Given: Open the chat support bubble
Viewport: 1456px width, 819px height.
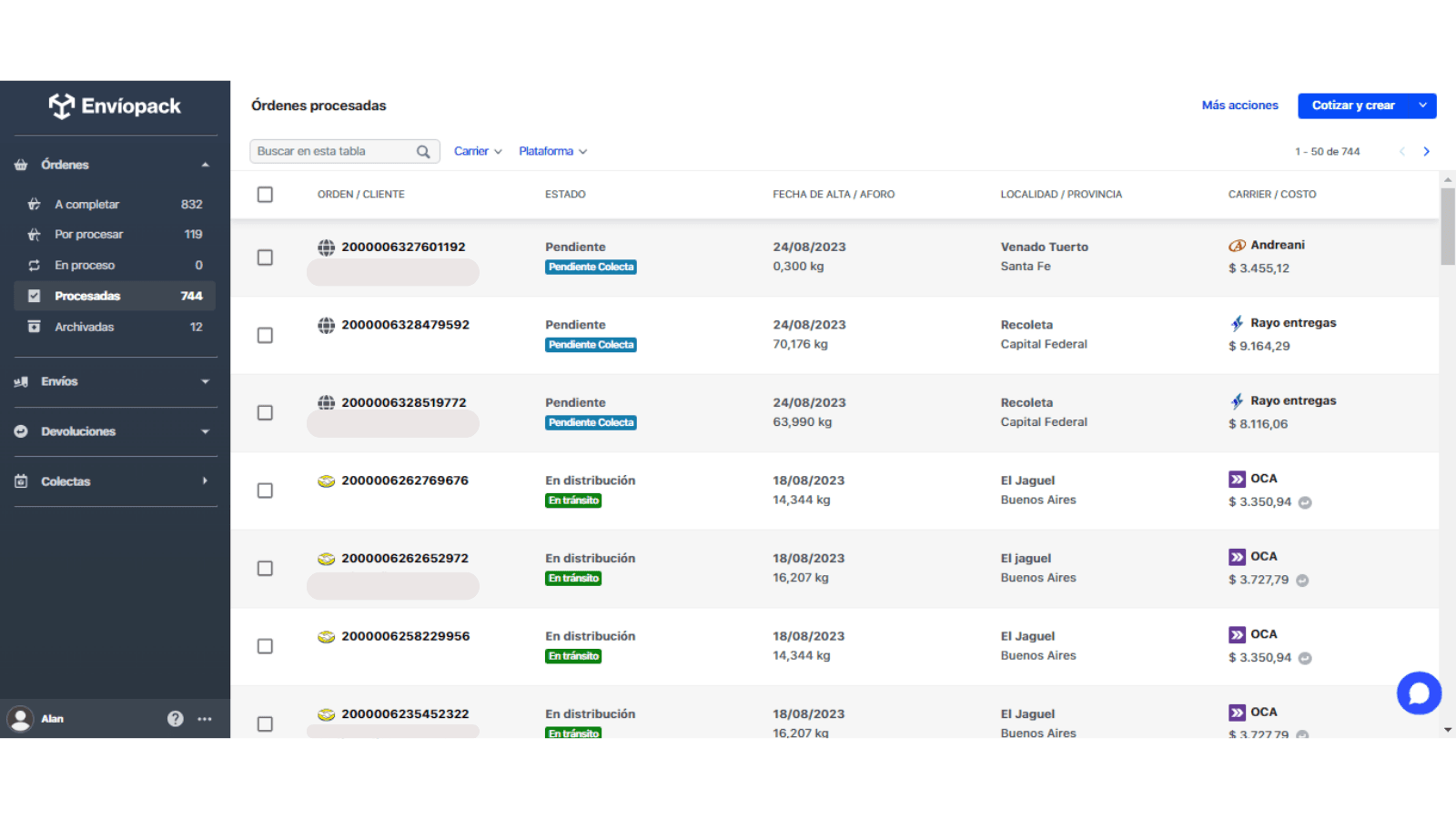Looking at the screenshot, I should pyautogui.click(x=1419, y=693).
